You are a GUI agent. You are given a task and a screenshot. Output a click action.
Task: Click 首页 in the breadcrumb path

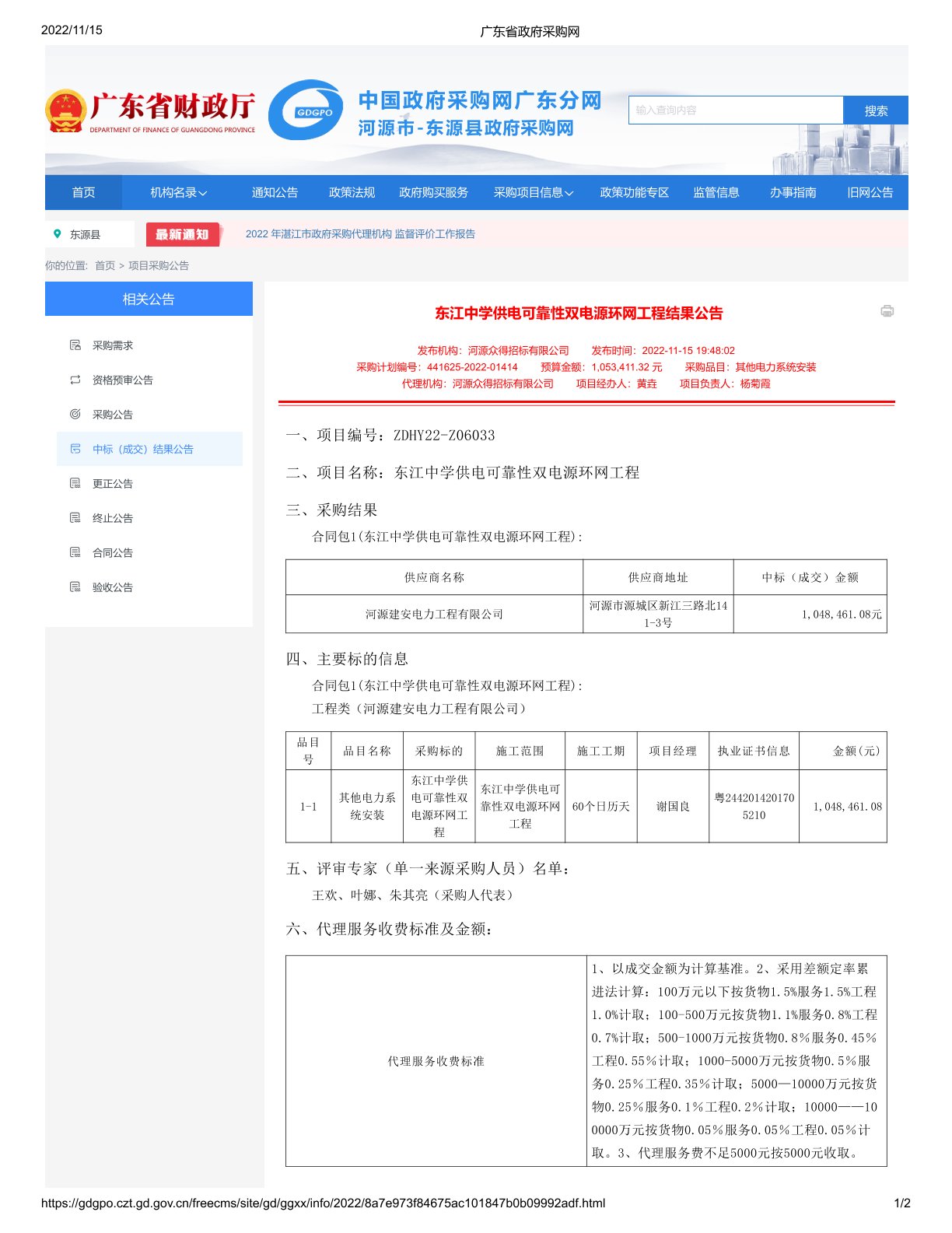(105, 266)
